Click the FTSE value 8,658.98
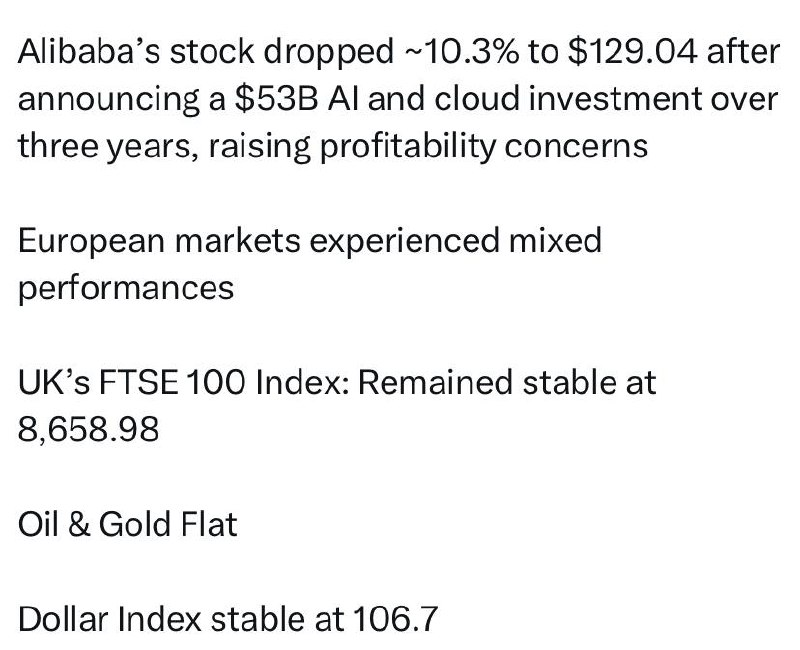 pyautogui.click(x=88, y=429)
